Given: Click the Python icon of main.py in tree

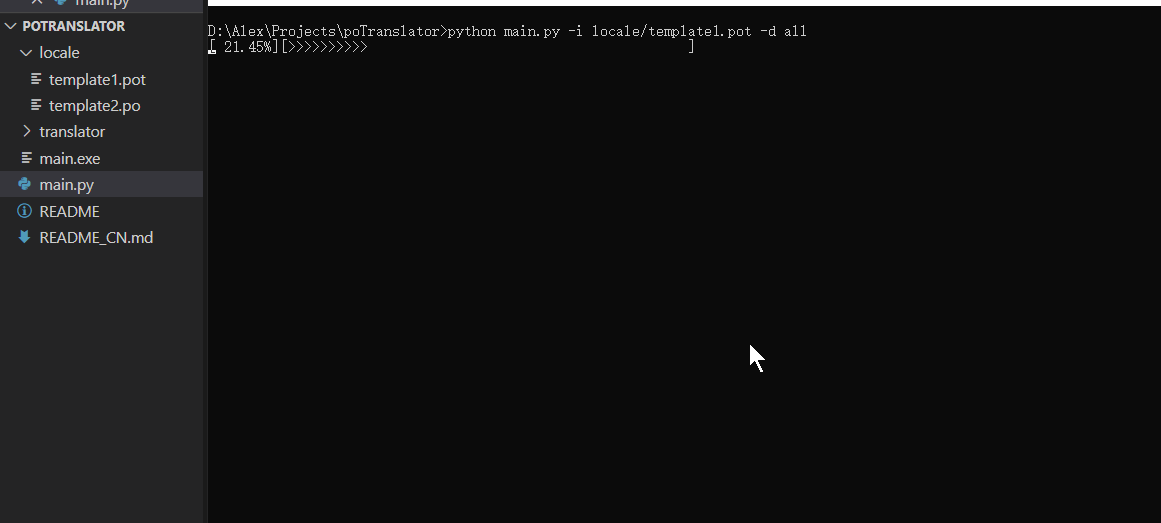Looking at the screenshot, I should click(x=24, y=184).
